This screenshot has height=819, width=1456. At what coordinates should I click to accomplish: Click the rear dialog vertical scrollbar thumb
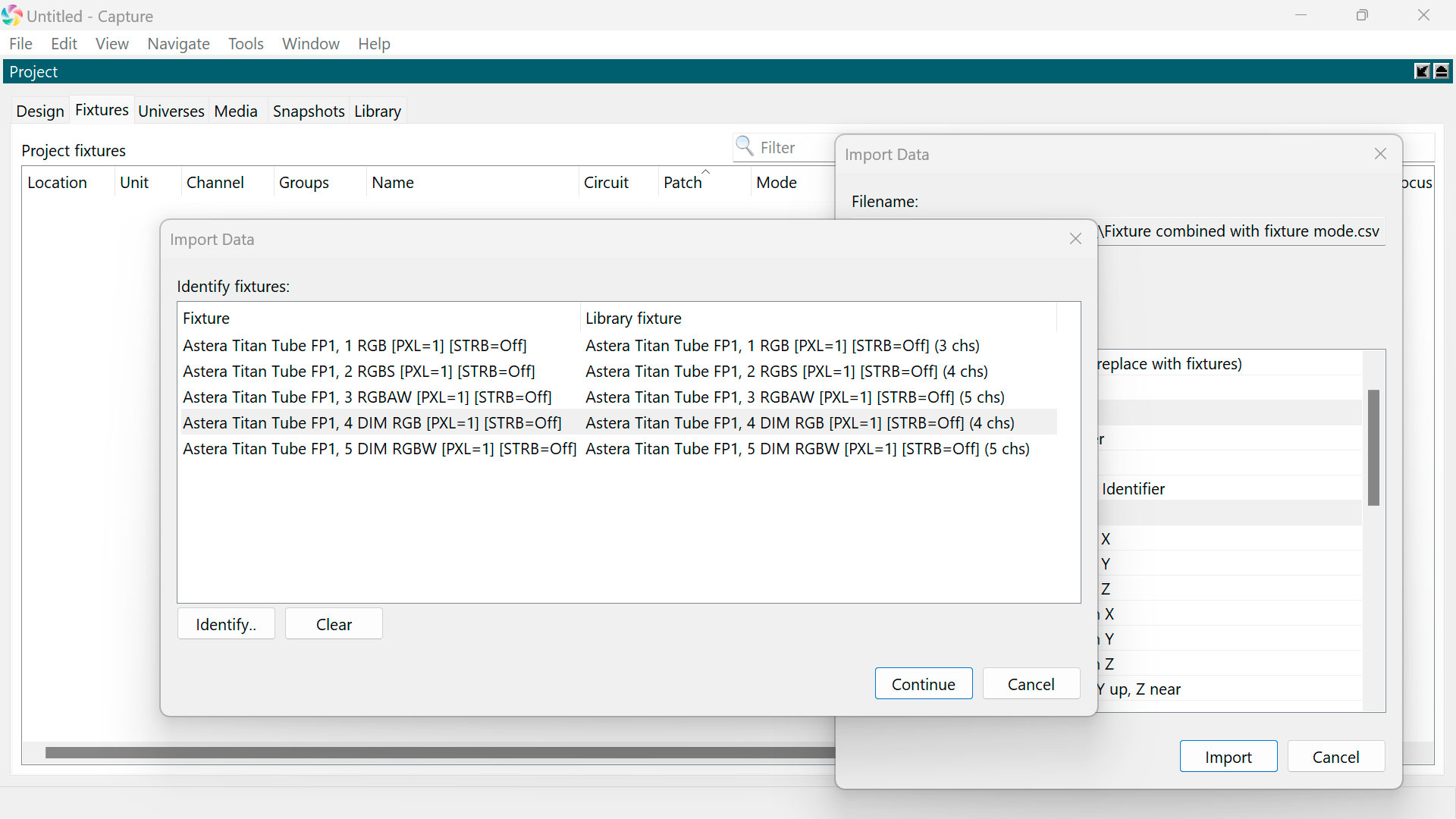pos(1373,447)
